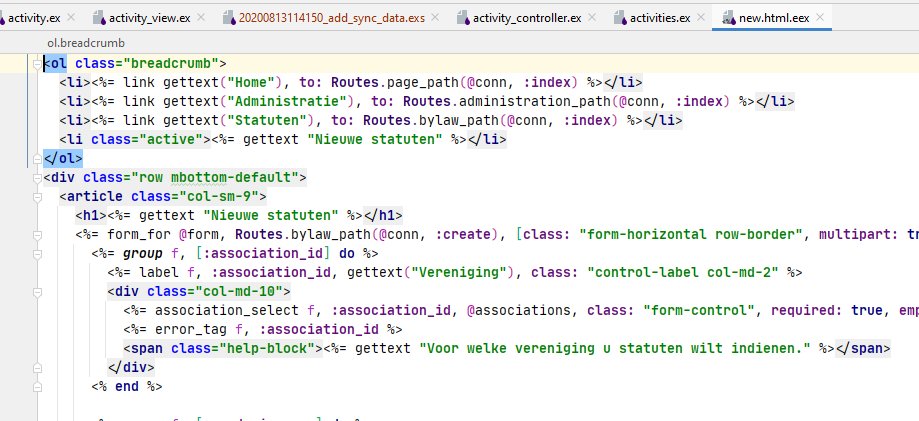This screenshot has height=421, width=919.
Task: Click fold marker at the end line
Action: [38, 386]
